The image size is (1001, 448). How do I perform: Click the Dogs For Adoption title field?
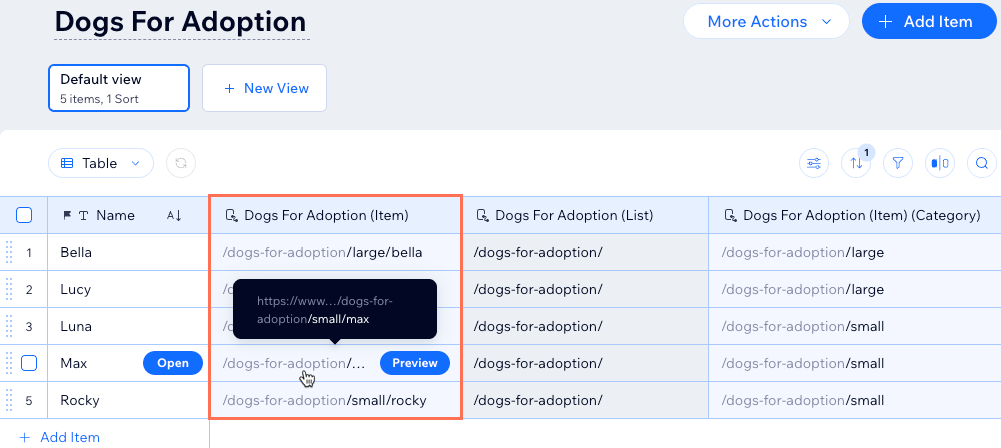point(181,21)
